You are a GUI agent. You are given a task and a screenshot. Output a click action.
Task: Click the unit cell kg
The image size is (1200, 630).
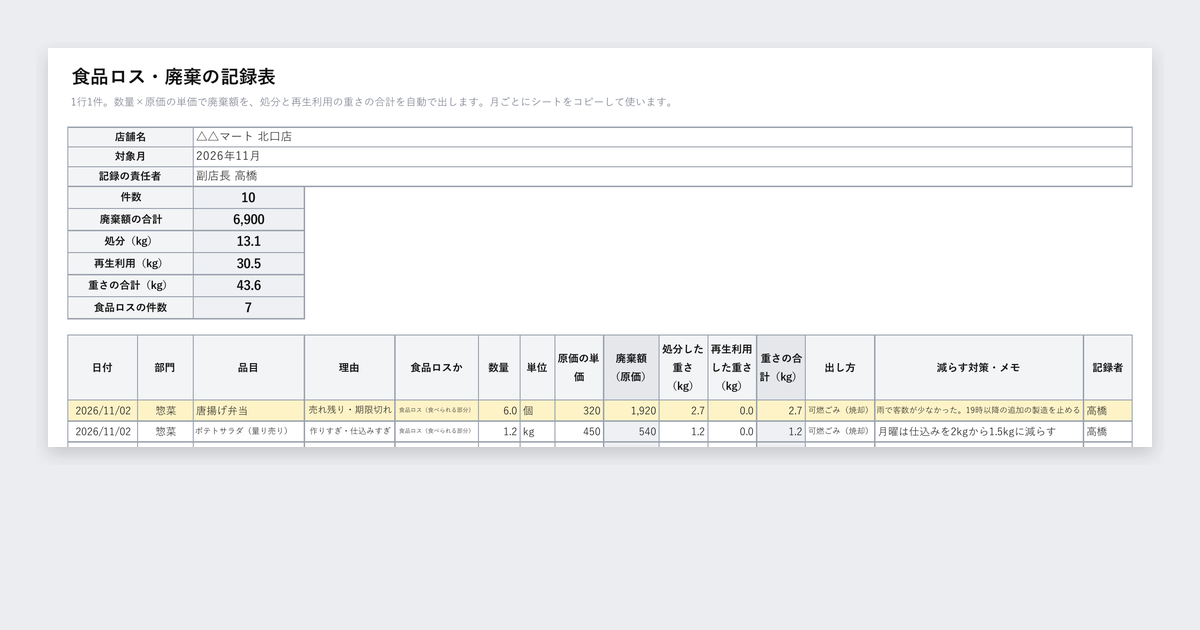pos(537,431)
